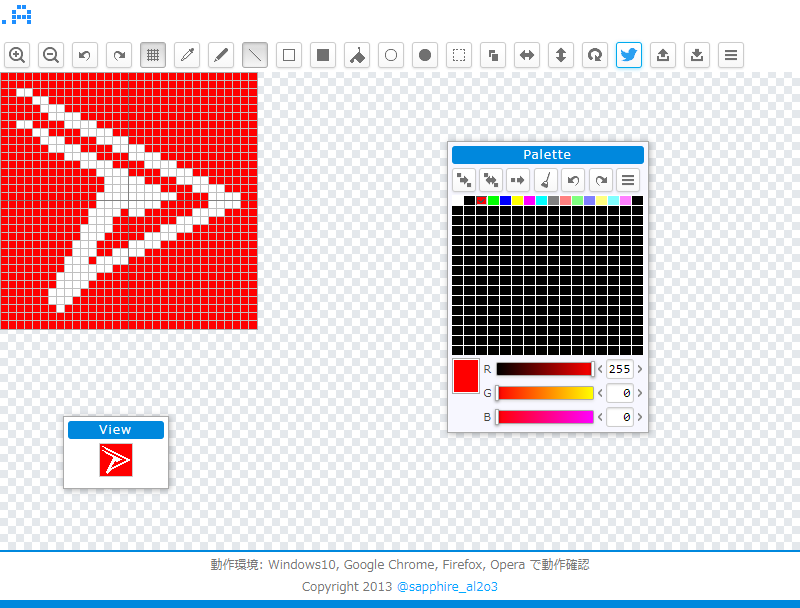Select the cyan palette swatch
The image size is (800, 608).
[x=541, y=200]
